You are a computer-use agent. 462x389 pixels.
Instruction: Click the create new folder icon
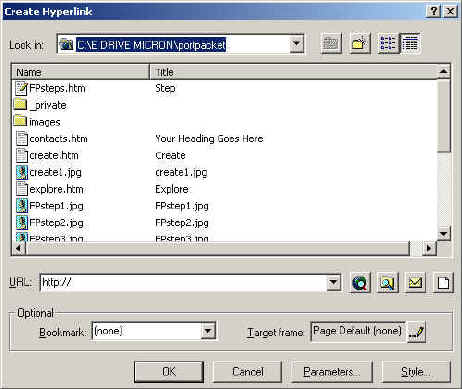[360, 43]
